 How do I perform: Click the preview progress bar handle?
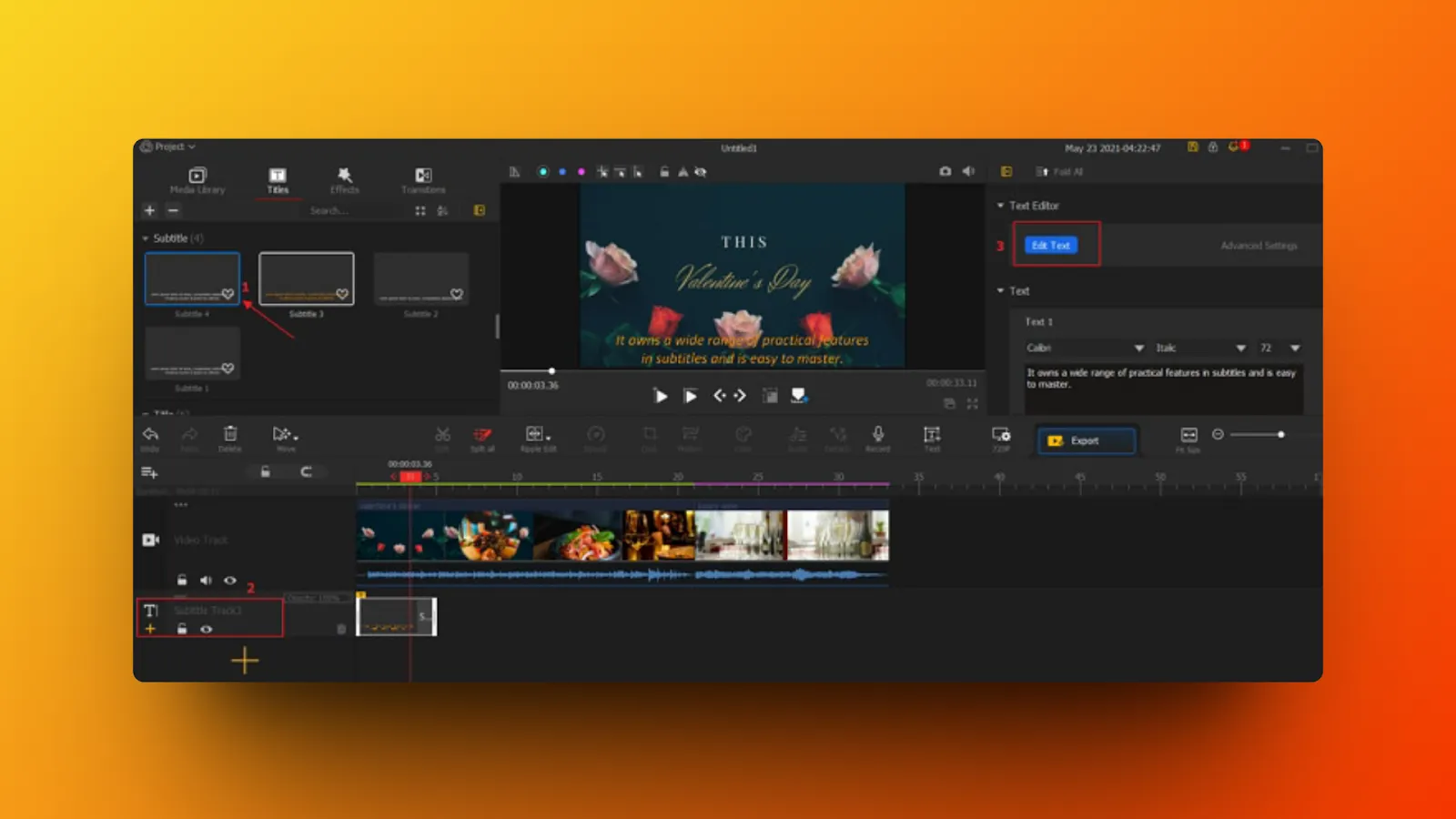tap(551, 371)
